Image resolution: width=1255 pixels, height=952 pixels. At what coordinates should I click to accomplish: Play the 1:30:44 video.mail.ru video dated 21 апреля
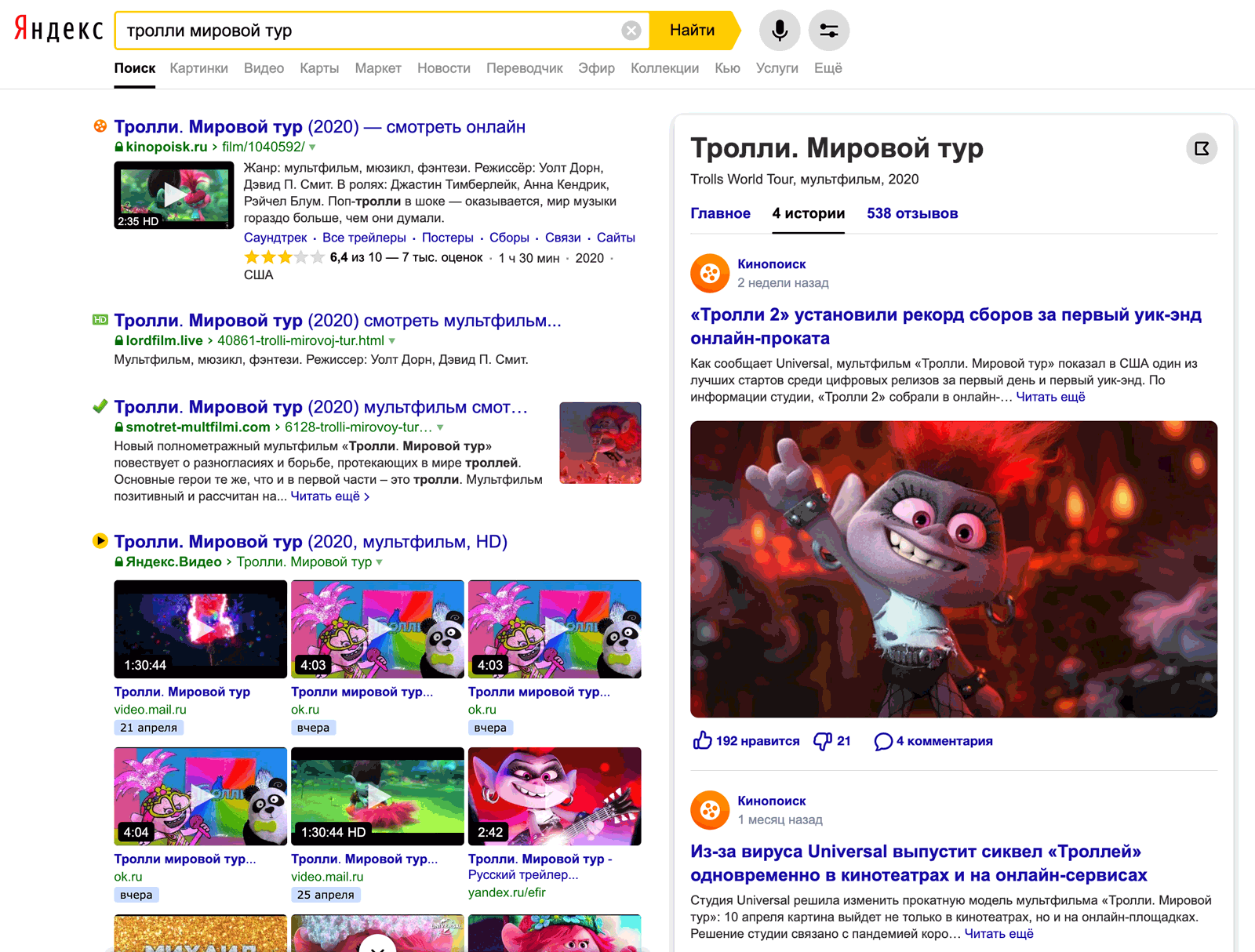point(201,629)
